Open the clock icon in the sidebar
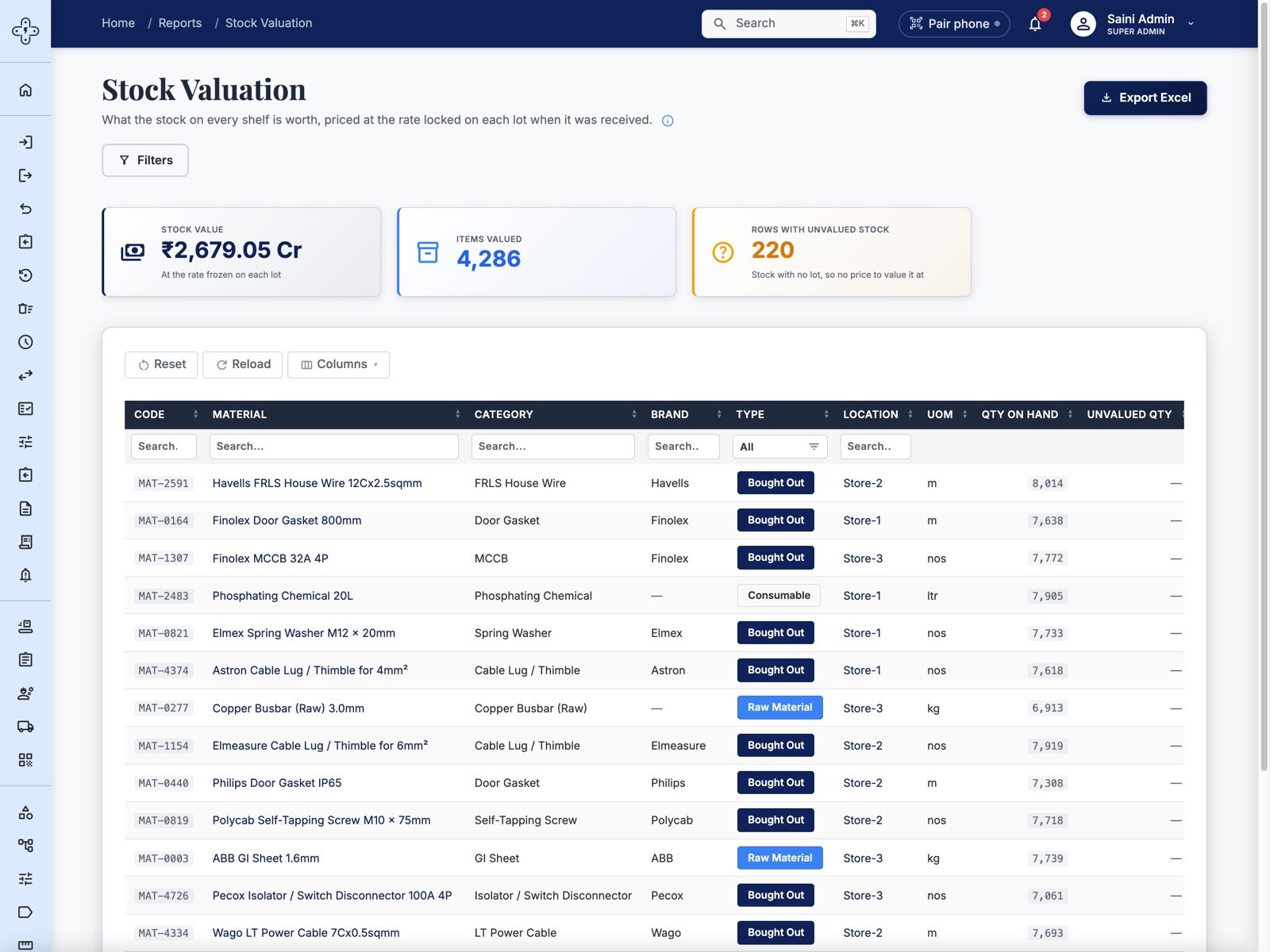Image resolution: width=1270 pixels, height=952 pixels. pyautogui.click(x=25, y=342)
